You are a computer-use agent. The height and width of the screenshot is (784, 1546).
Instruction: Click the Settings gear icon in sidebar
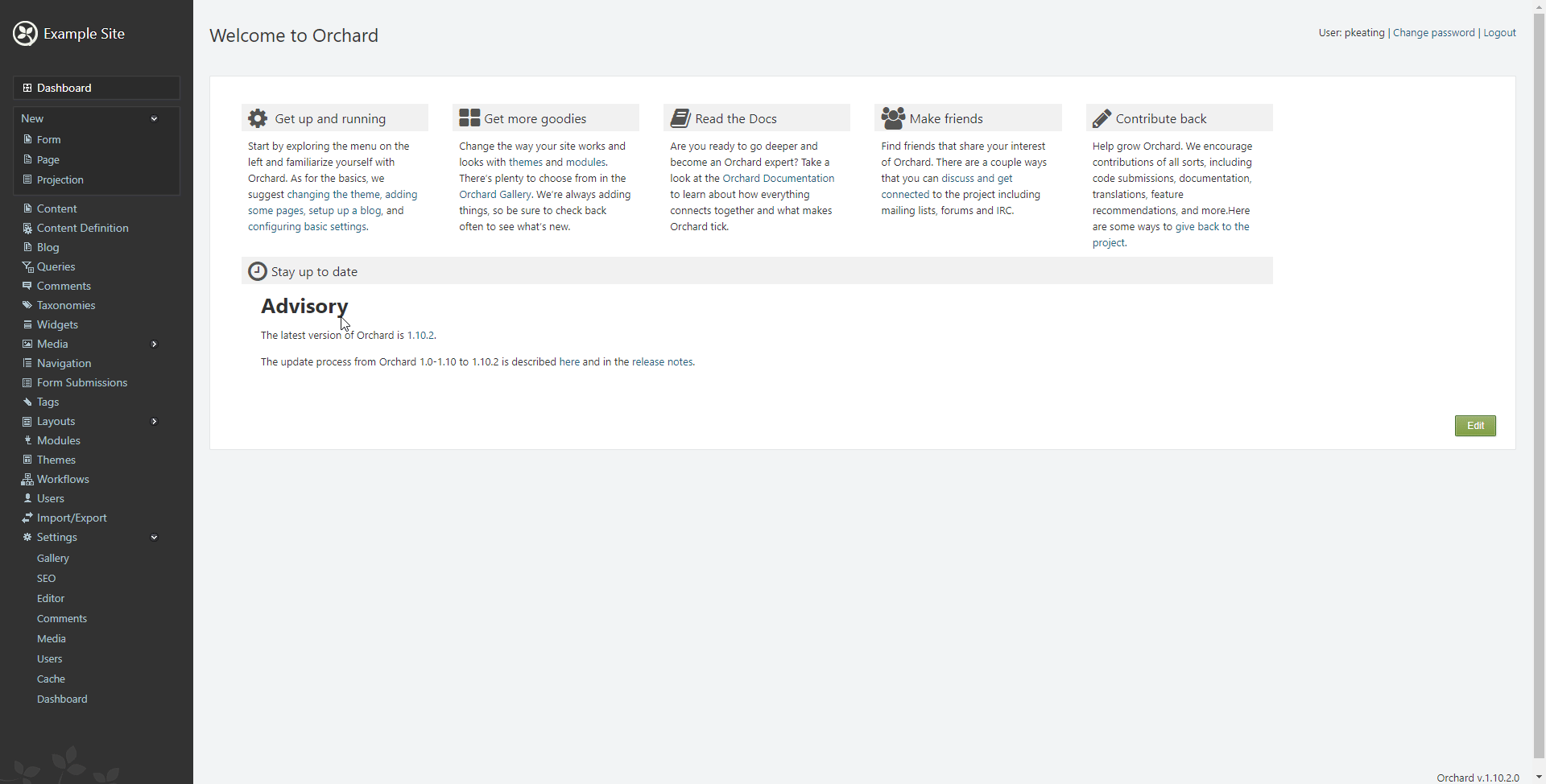pos(27,537)
